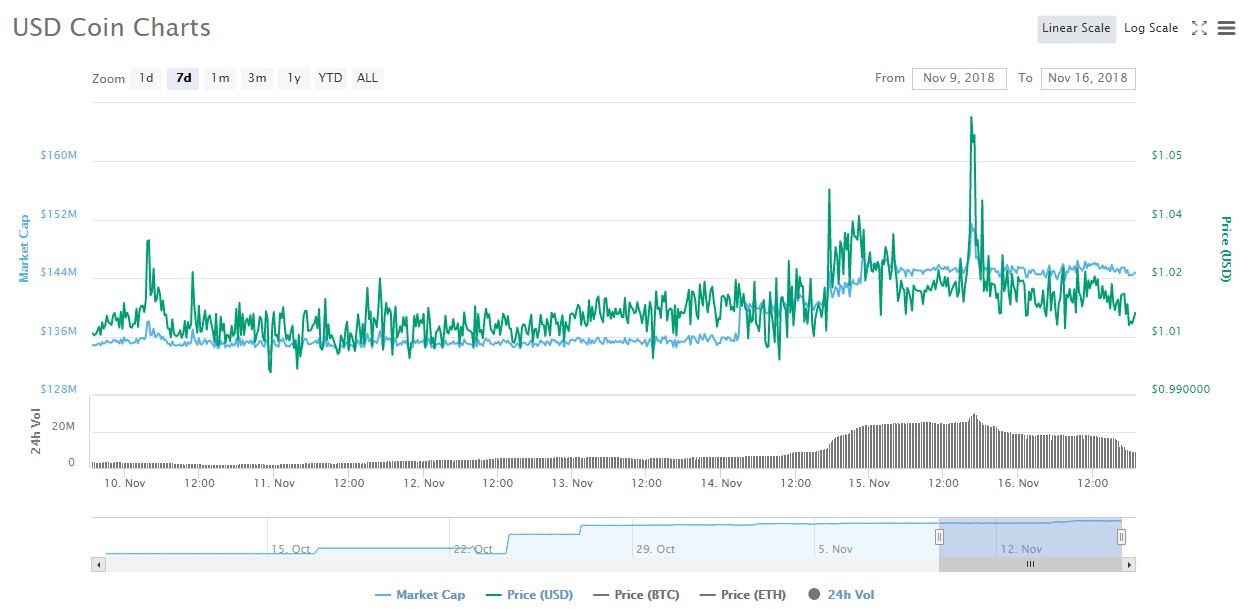This screenshot has width=1243, height=609.
Task: Click the $144M market cap axis label
Action: coord(59,272)
